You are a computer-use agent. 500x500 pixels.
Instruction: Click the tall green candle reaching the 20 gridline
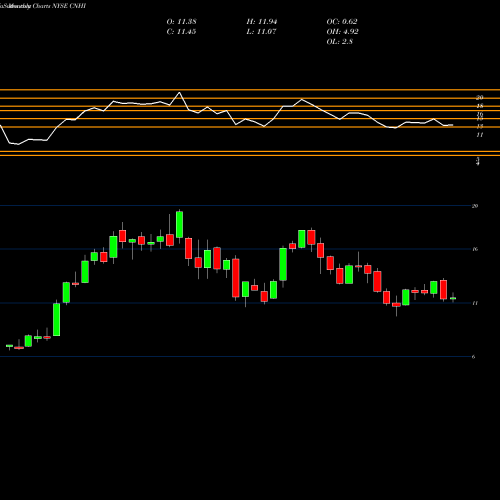tap(179, 224)
